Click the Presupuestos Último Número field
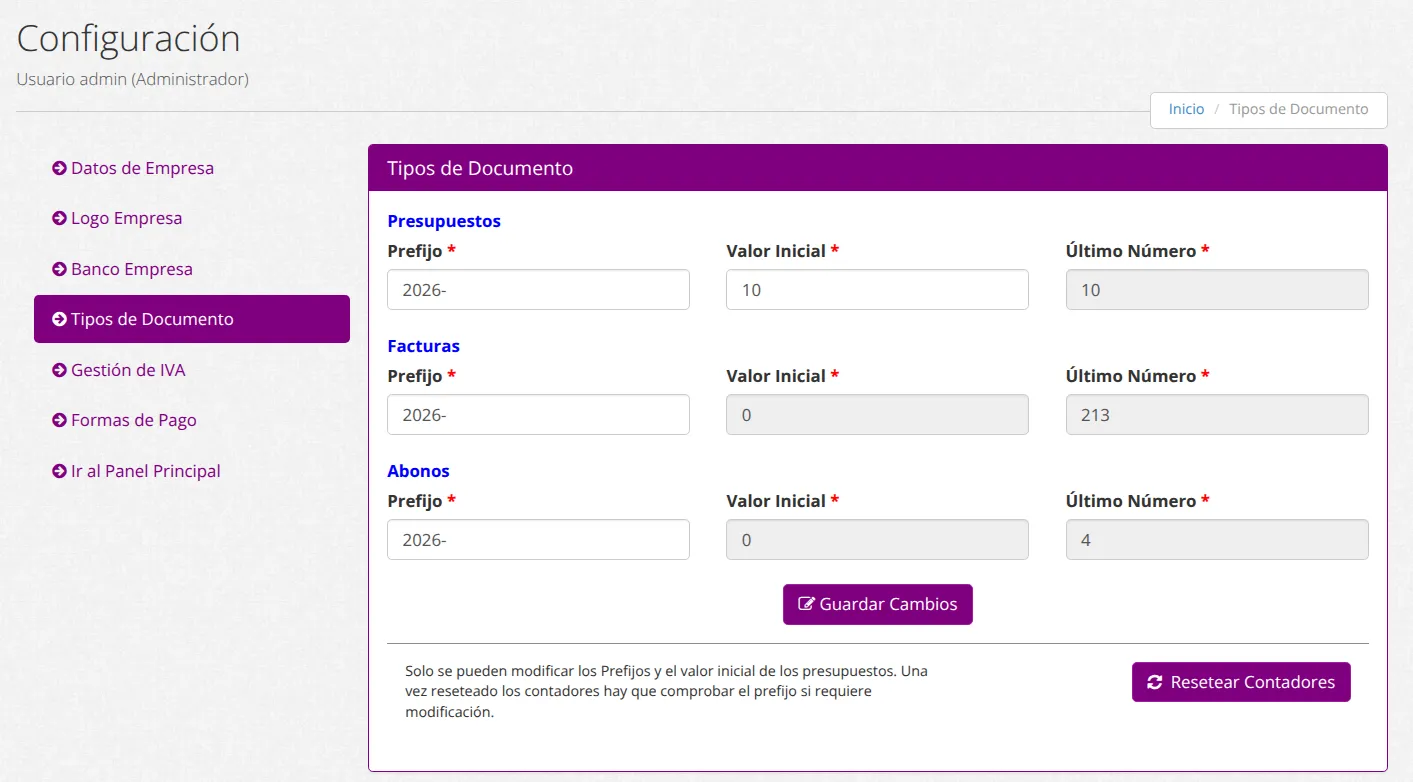 [x=1217, y=289]
